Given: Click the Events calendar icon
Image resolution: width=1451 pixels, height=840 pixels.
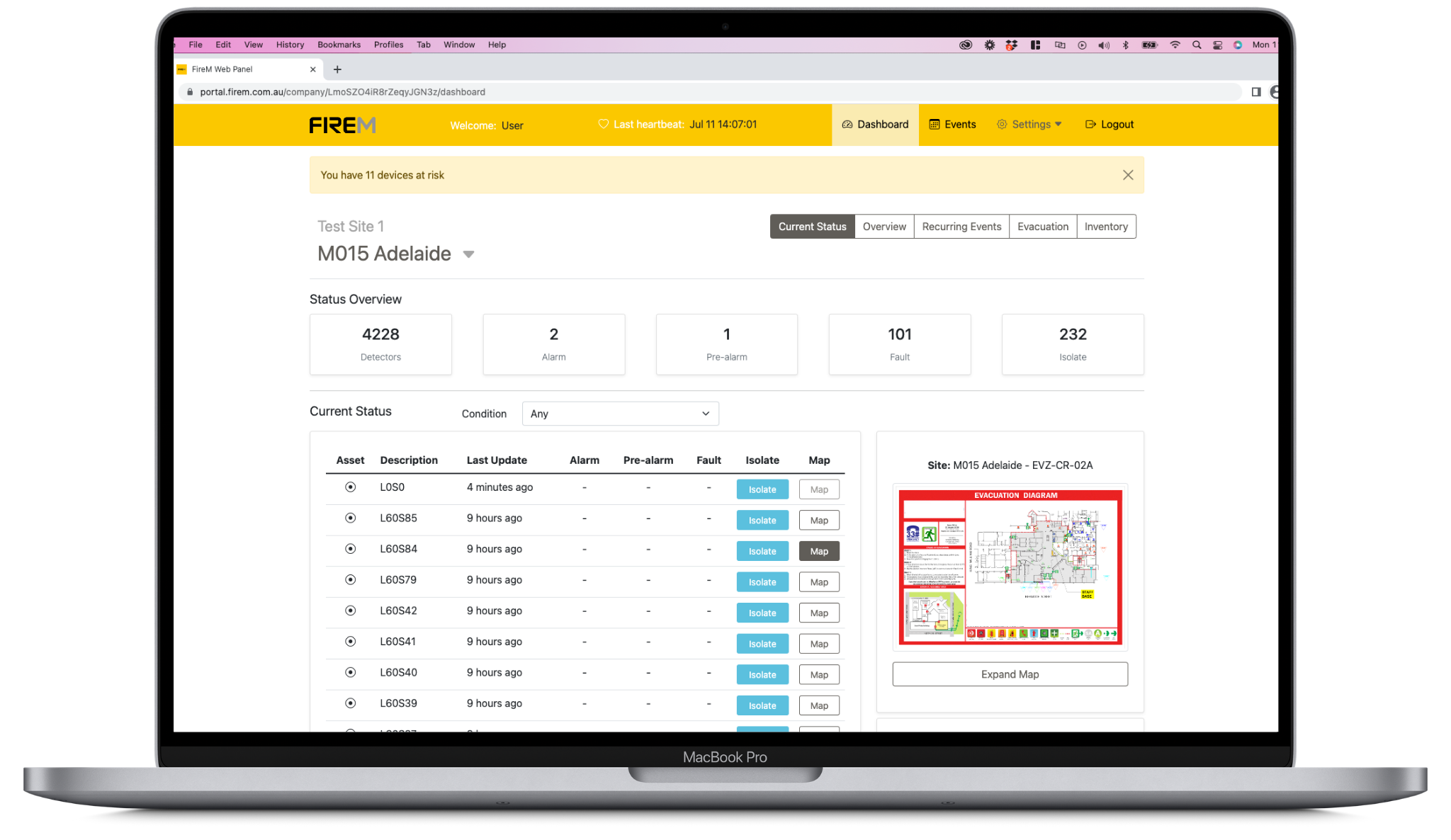Looking at the screenshot, I should pyautogui.click(x=935, y=124).
